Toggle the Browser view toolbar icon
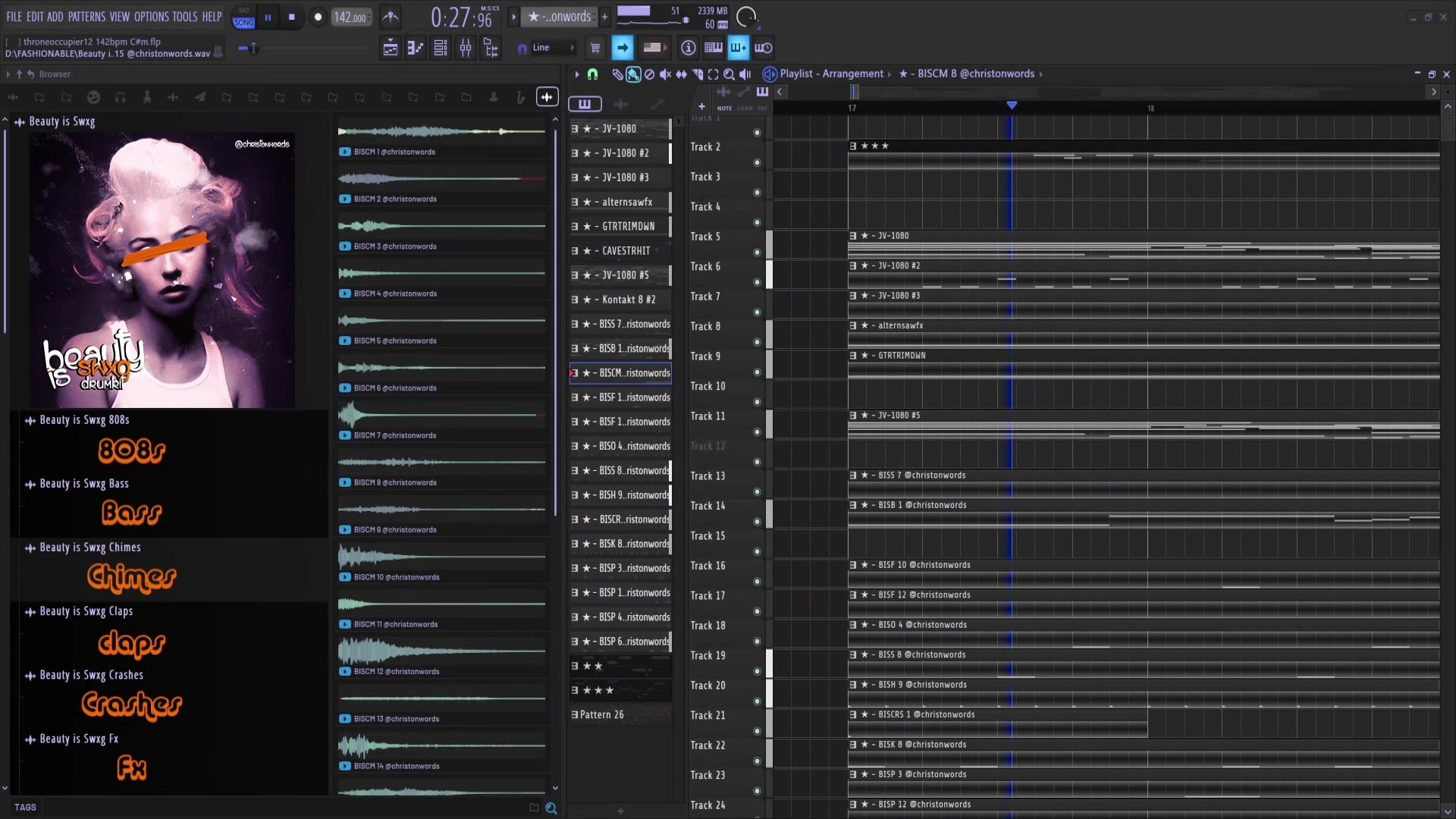This screenshot has width=1456, height=819. (491, 49)
